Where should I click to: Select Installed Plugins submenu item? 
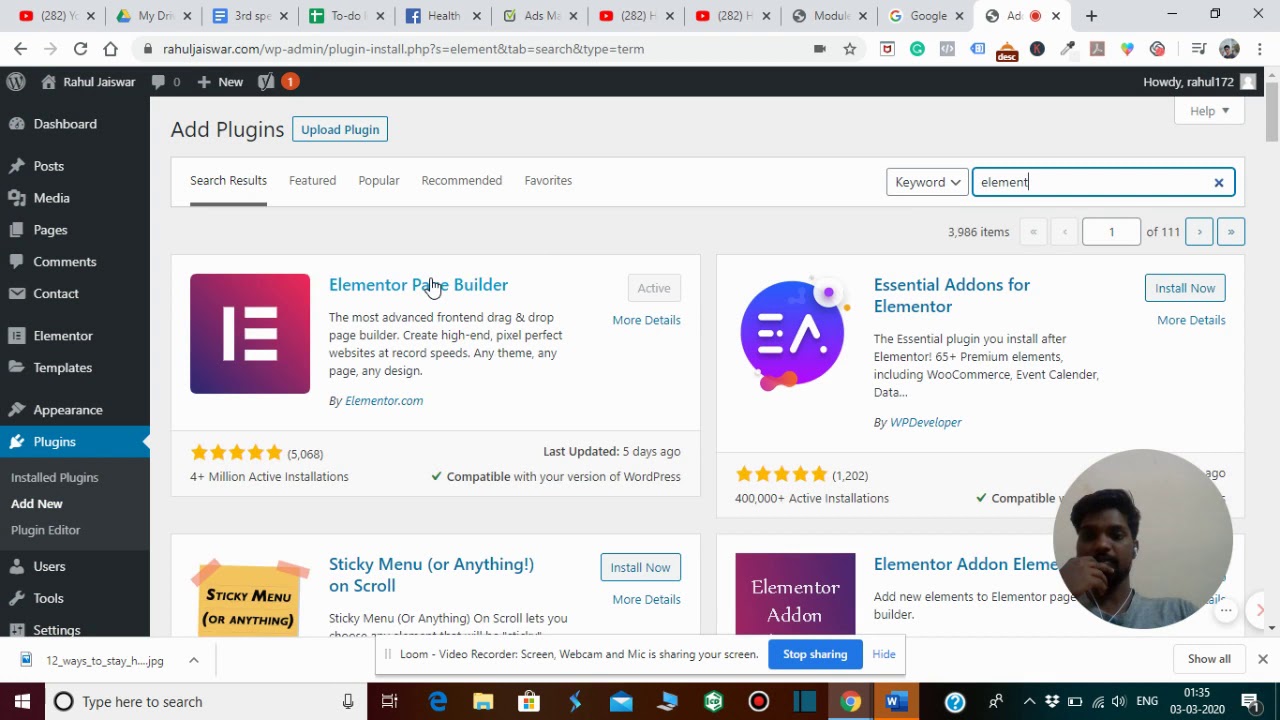click(55, 478)
